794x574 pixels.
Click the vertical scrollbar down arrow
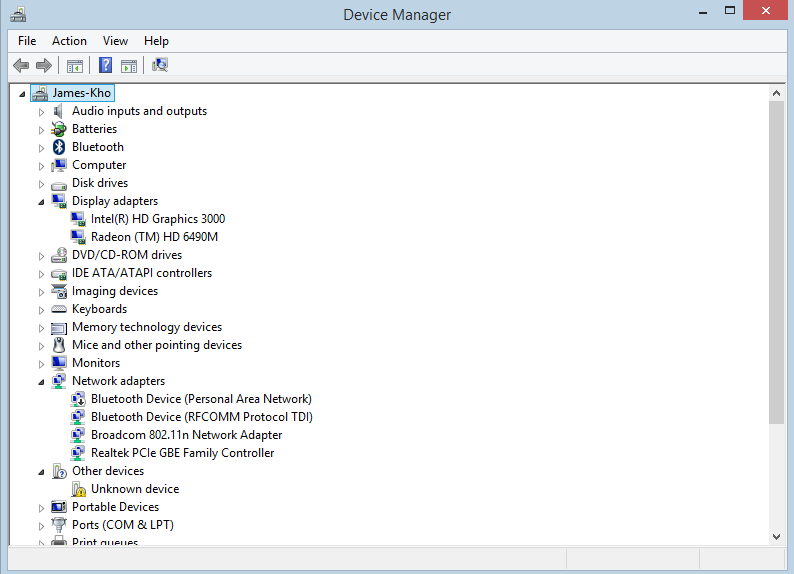pyautogui.click(x=777, y=537)
